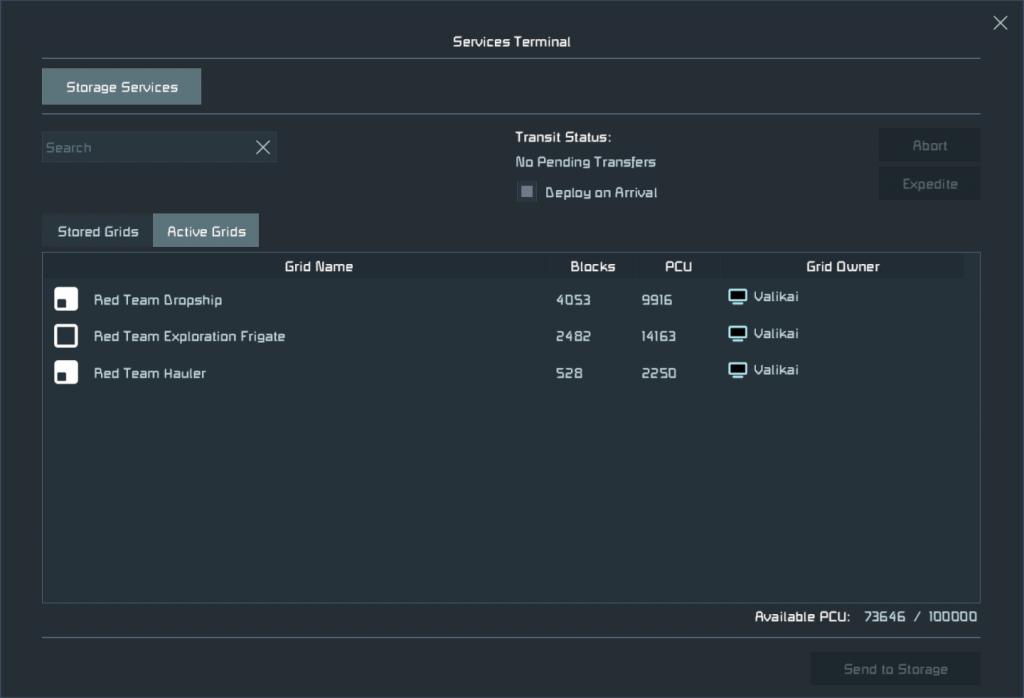Sort by the Grid Owner column header
This screenshot has height=698, width=1024.
pos(842,266)
